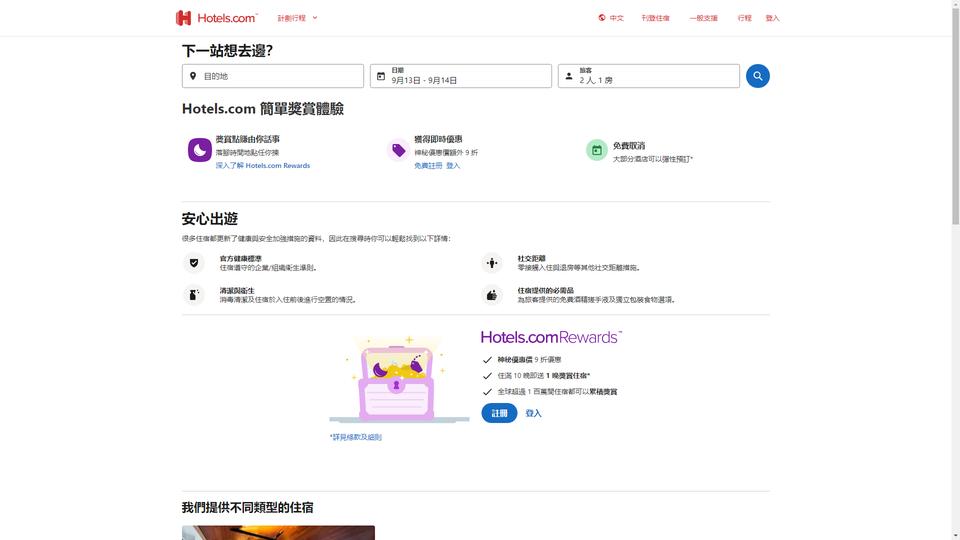Click the 神秘優惠價 9 折優惠 line
Screen dimensions: 960x540
pyautogui.click(x=529, y=360)
